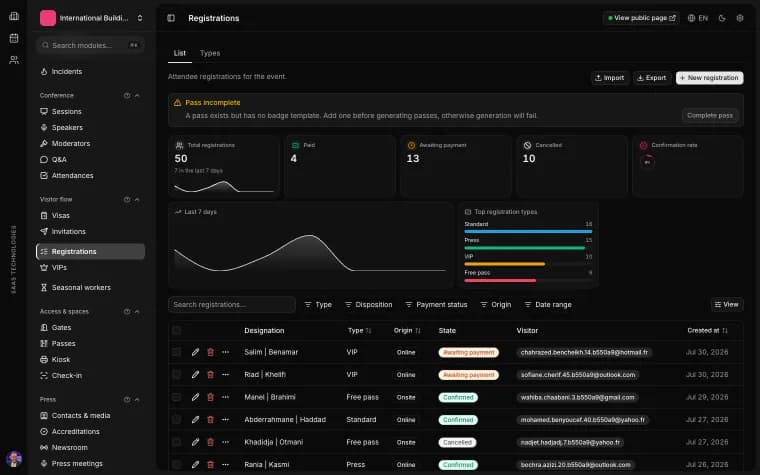Edit Salim Benamar registration with pencil icon
Viewport: 760px width, 475px height.
195,352
